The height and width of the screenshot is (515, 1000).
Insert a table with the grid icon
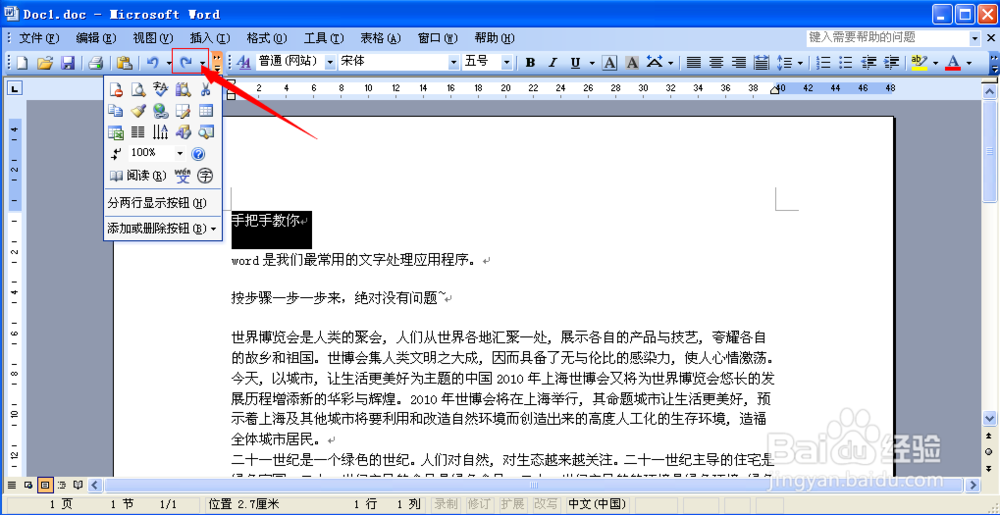coord(205,112)
